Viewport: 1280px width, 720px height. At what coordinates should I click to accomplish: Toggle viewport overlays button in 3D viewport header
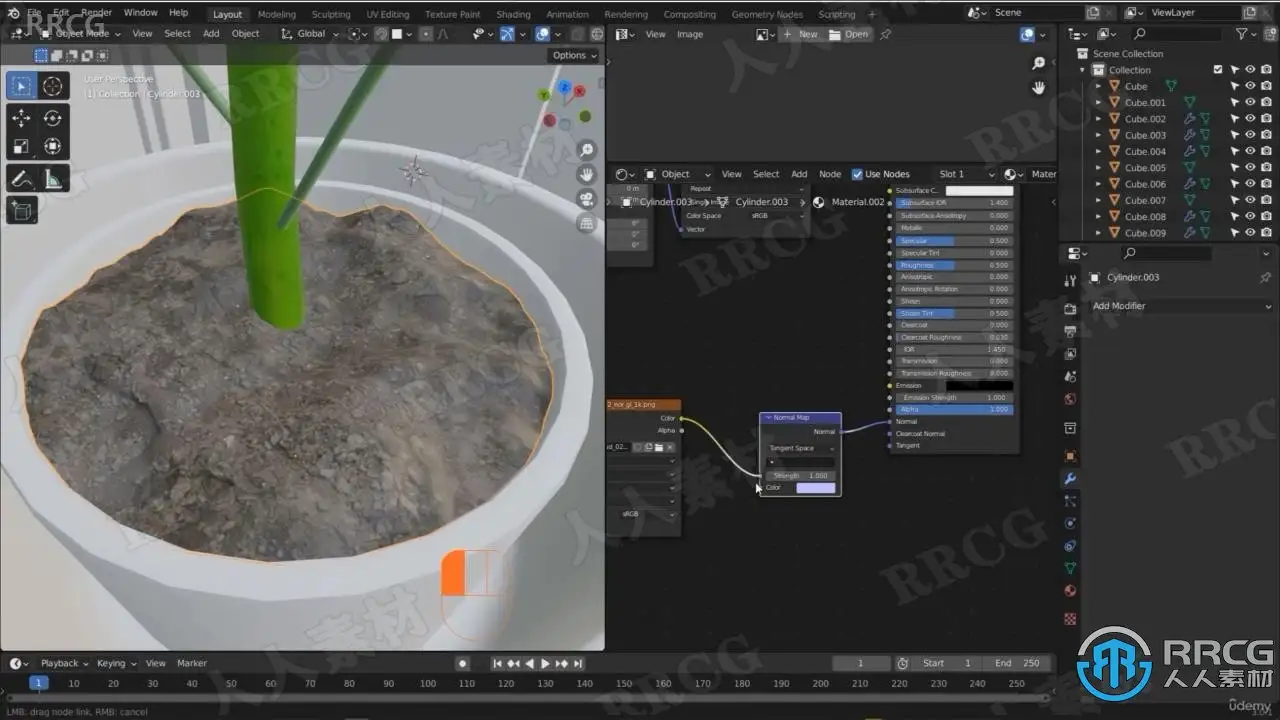pos(543,33)
